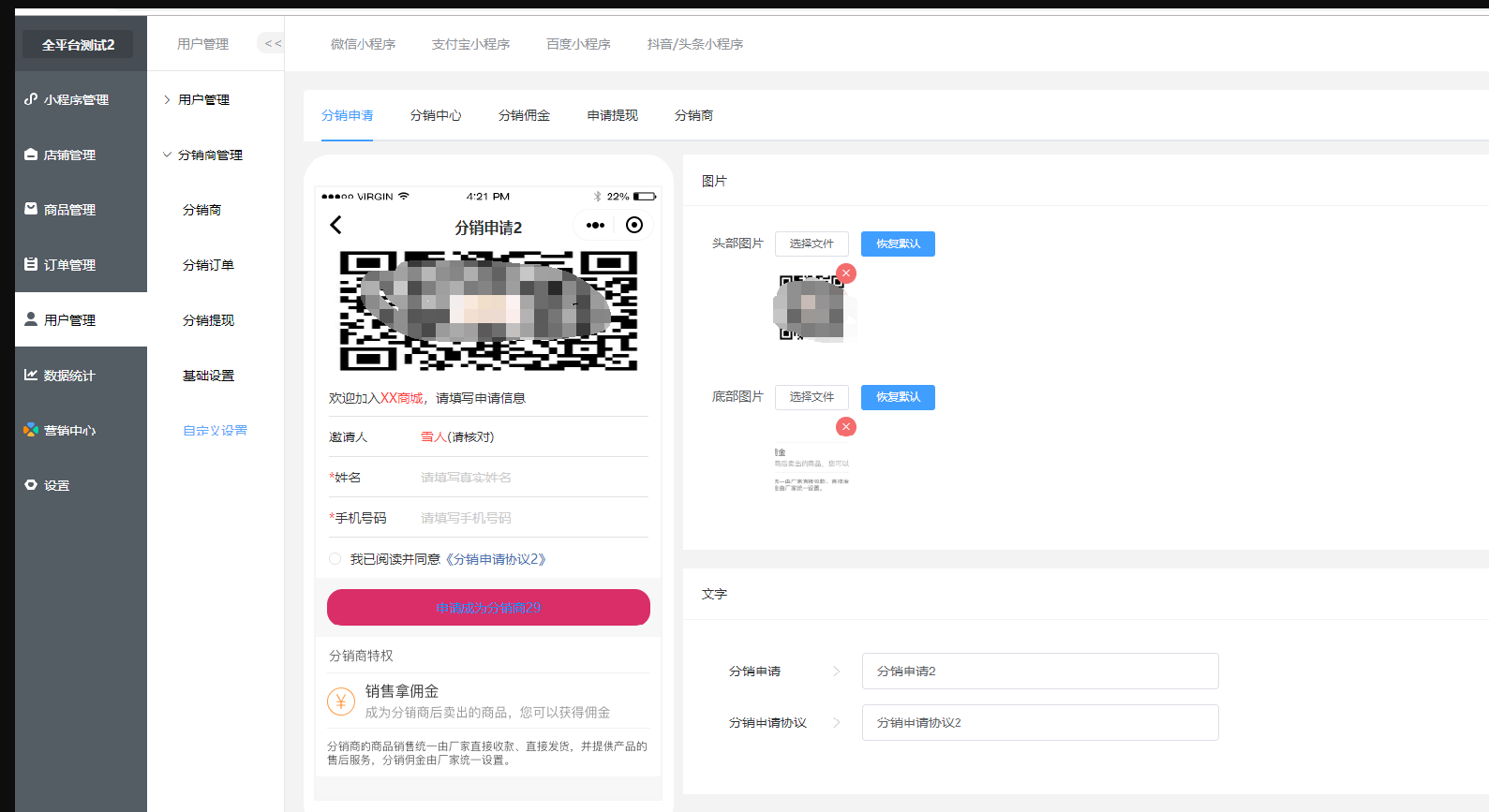Click the 全平台测试2 header button
1489x812 pixels.
click(78, 44)
